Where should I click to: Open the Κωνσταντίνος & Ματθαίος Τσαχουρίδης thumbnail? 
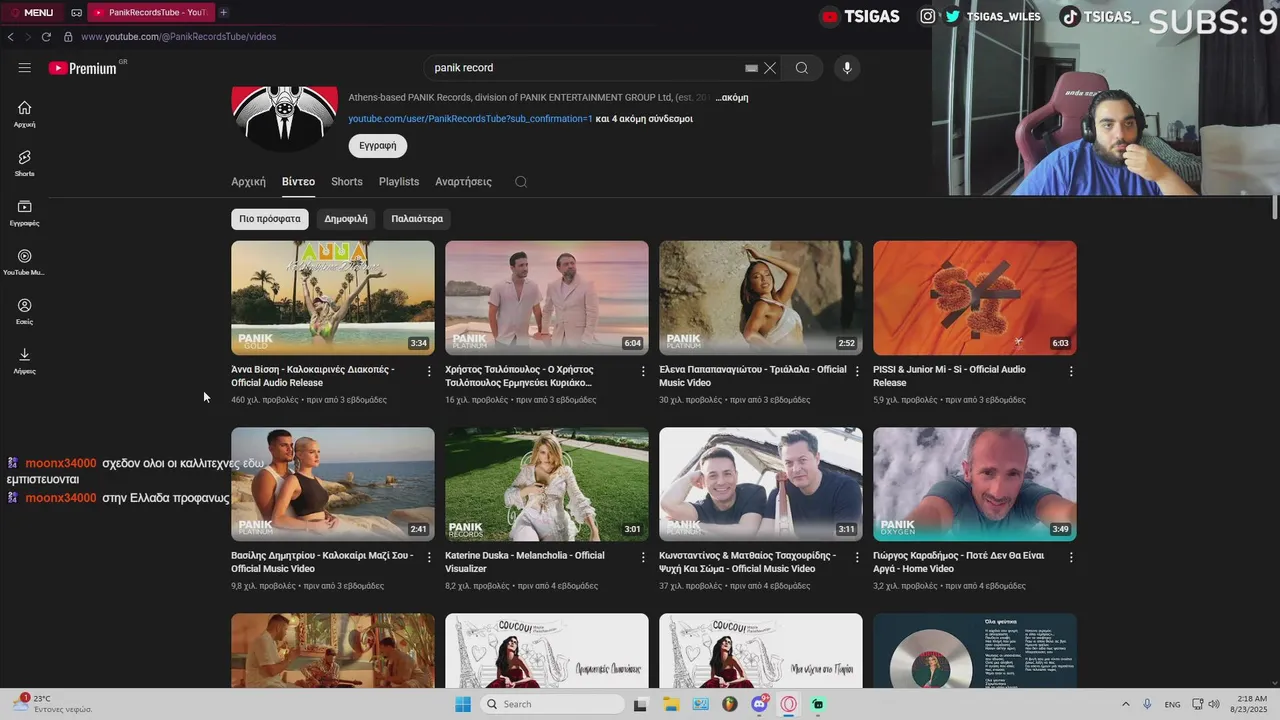(x=761, y=485)
